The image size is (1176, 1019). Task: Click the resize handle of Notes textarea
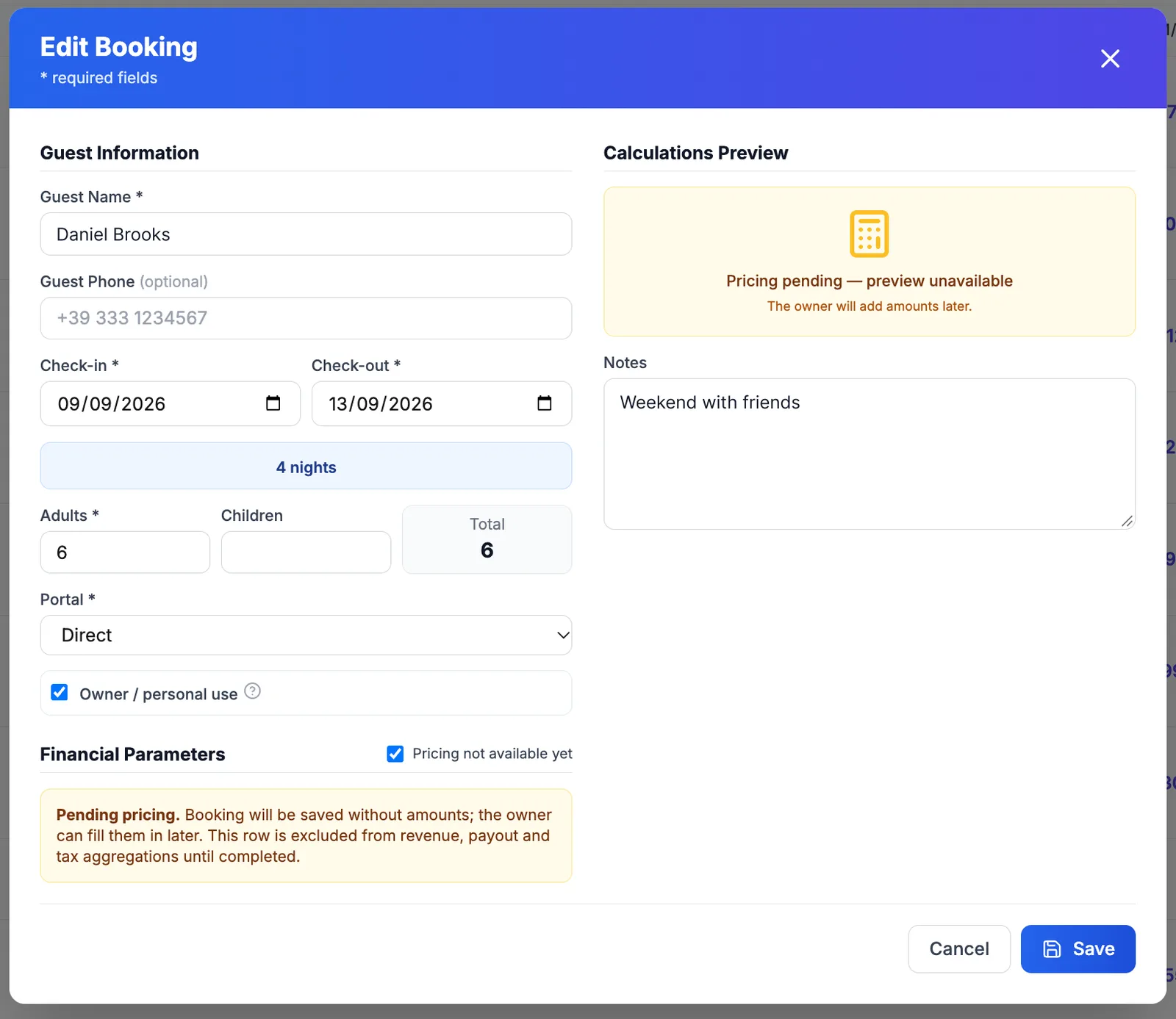(1127, 521)
